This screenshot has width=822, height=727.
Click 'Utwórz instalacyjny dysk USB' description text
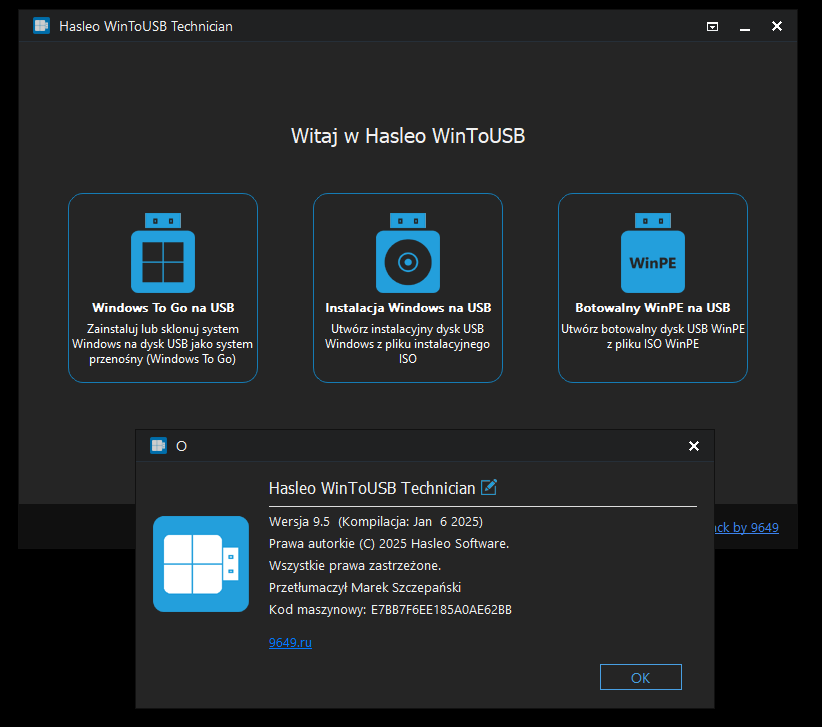coord(407,344)
